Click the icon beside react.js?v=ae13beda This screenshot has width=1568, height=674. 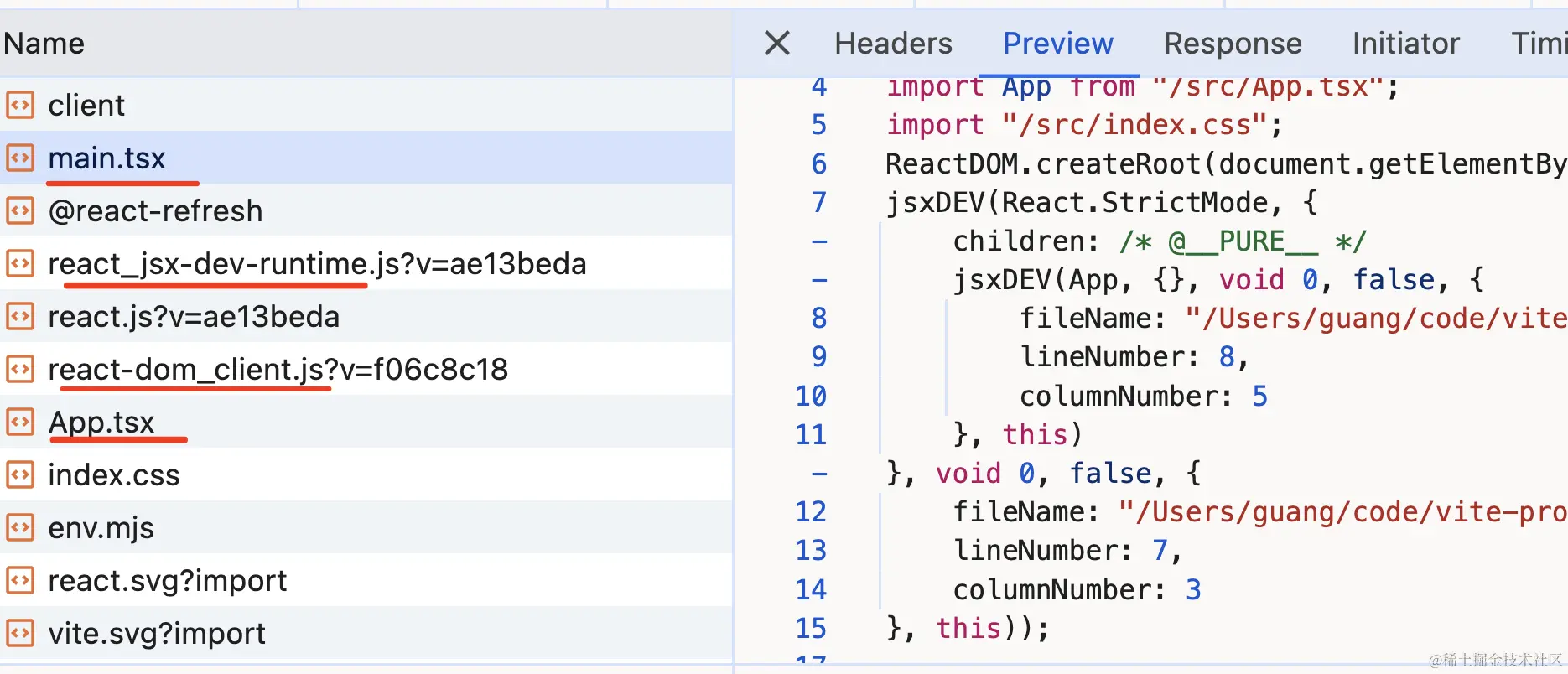click(20, 316)
